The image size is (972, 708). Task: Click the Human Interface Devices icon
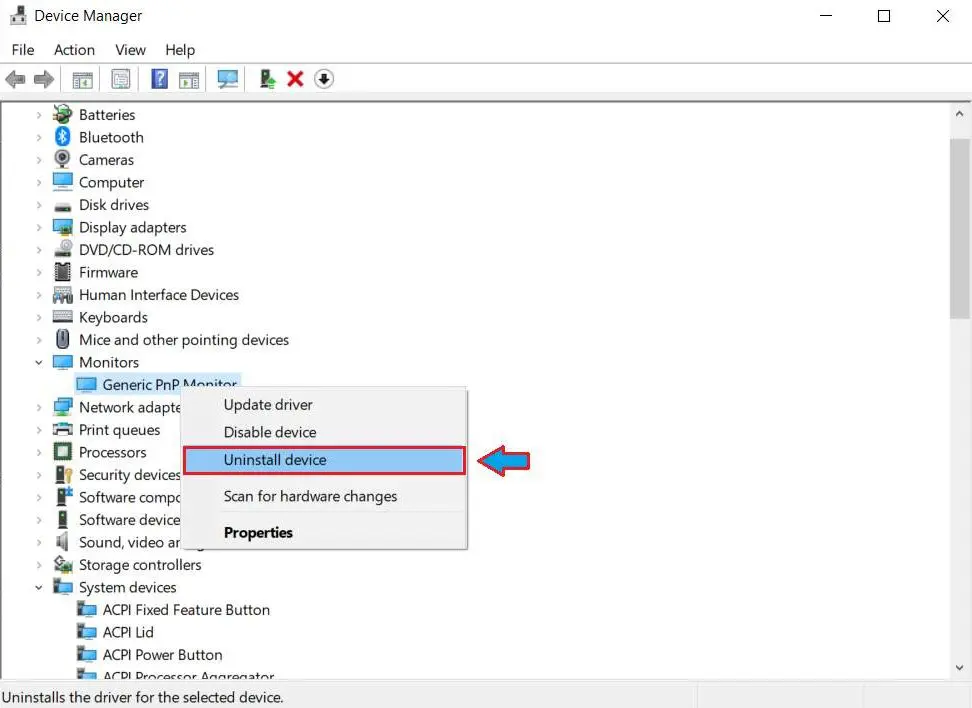pyautogui.click(x=63, y=294)
